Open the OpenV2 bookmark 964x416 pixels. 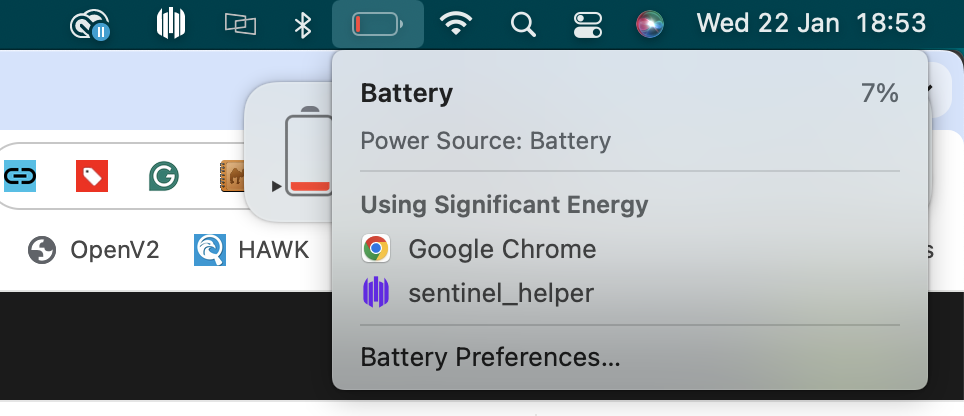[x=93, y=250]
